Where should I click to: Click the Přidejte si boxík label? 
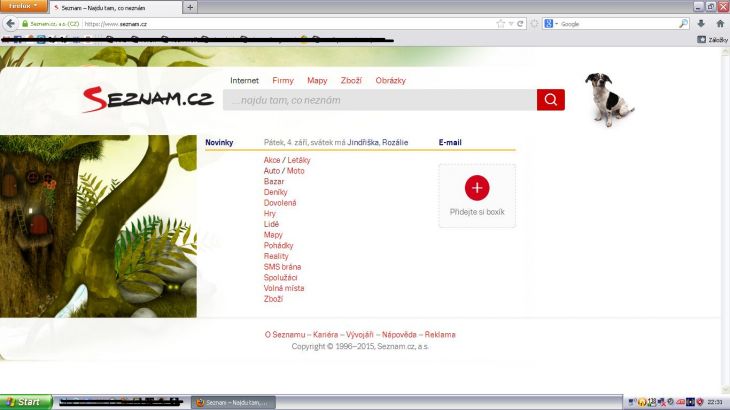[477, 212]
